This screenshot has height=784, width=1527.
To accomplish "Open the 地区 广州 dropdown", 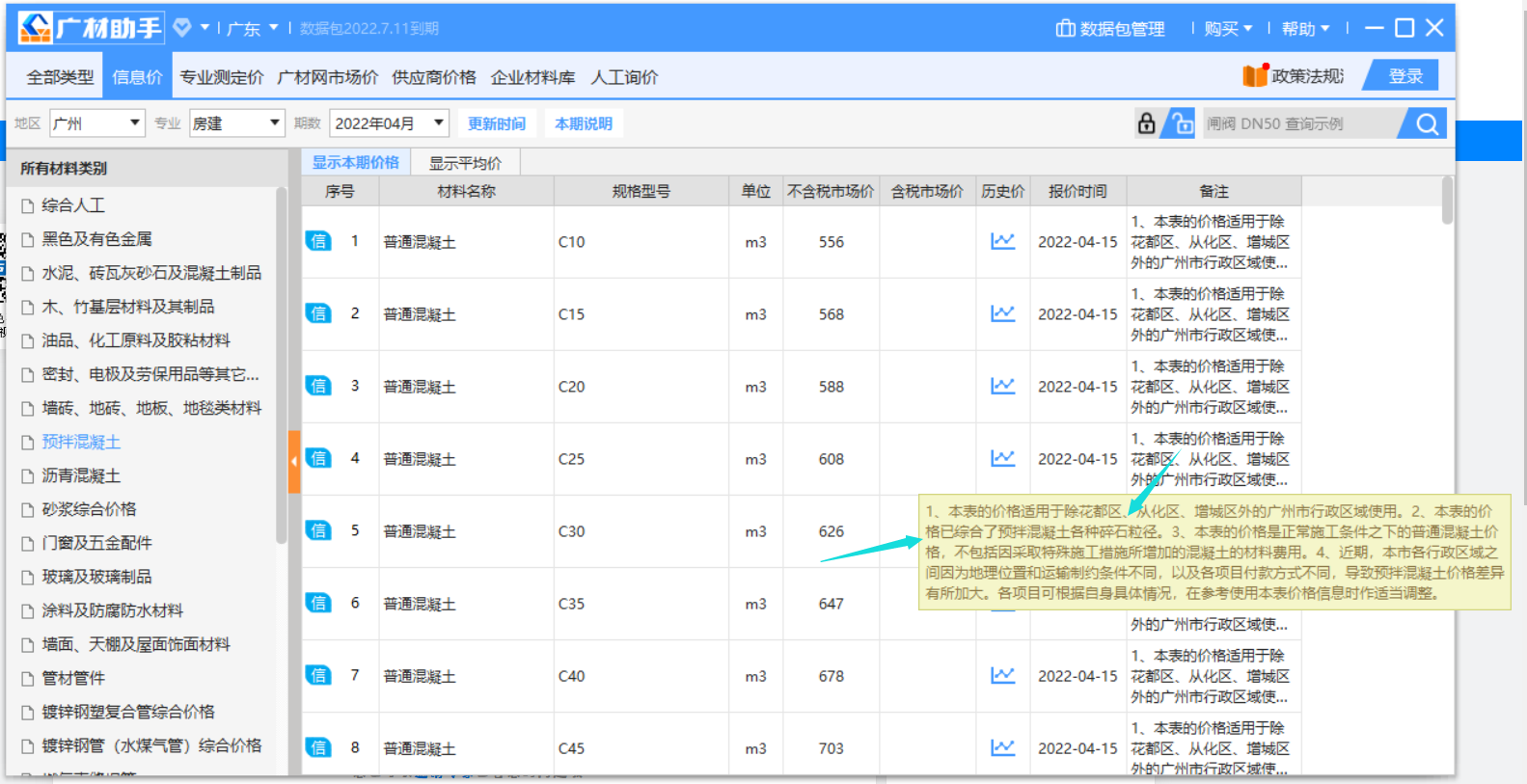I will click(96, 123).
